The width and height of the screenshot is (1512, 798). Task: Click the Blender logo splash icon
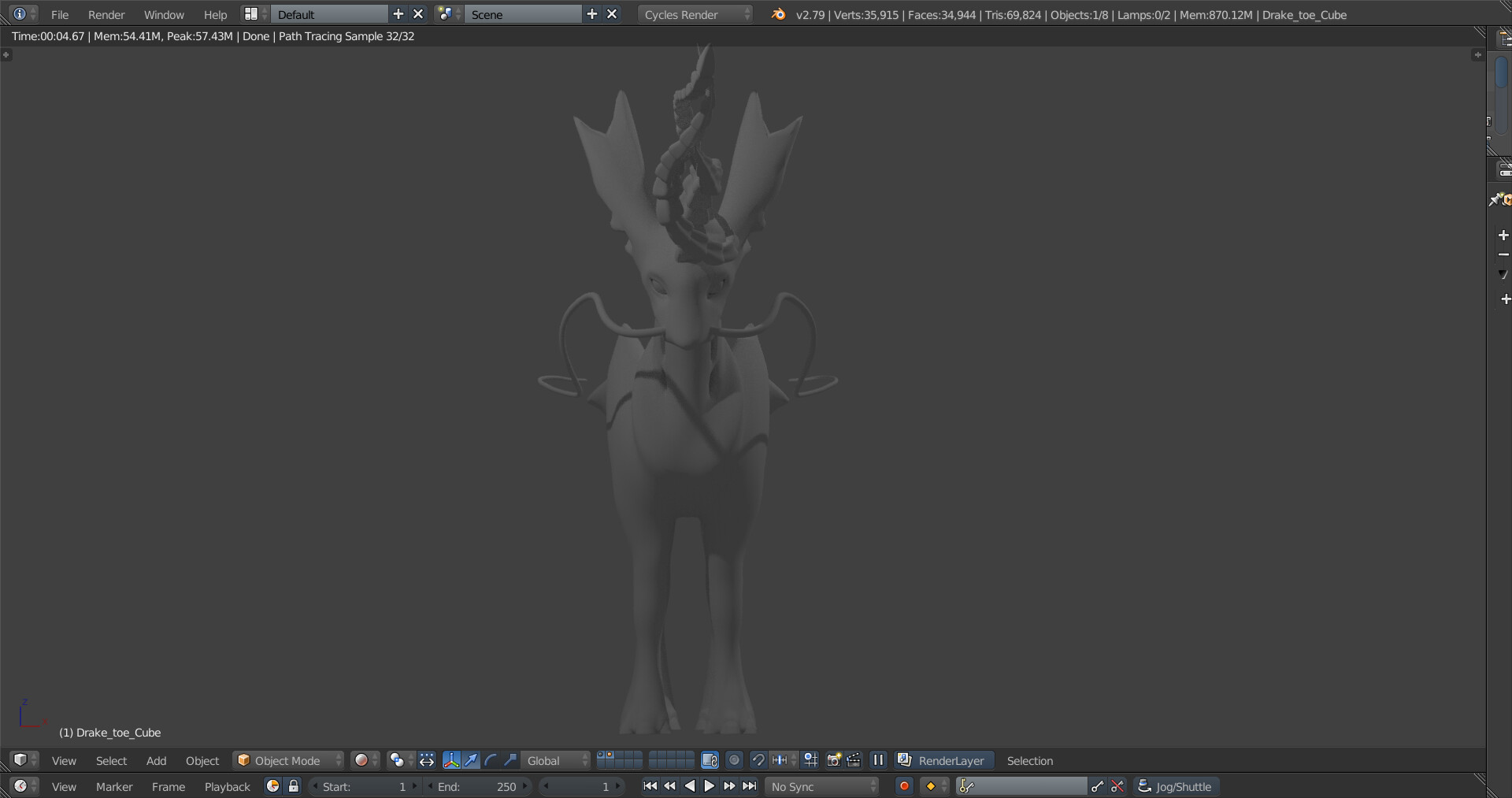[x=778, y=14]
